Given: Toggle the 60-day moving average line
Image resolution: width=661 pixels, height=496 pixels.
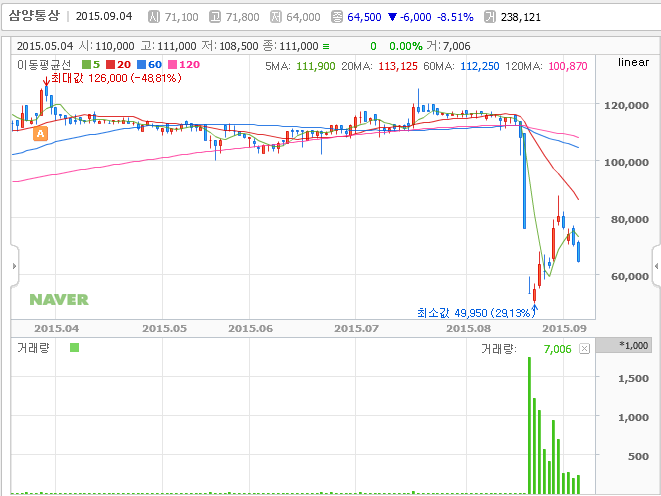Looking at the screenshot, I should coord(150,64).
